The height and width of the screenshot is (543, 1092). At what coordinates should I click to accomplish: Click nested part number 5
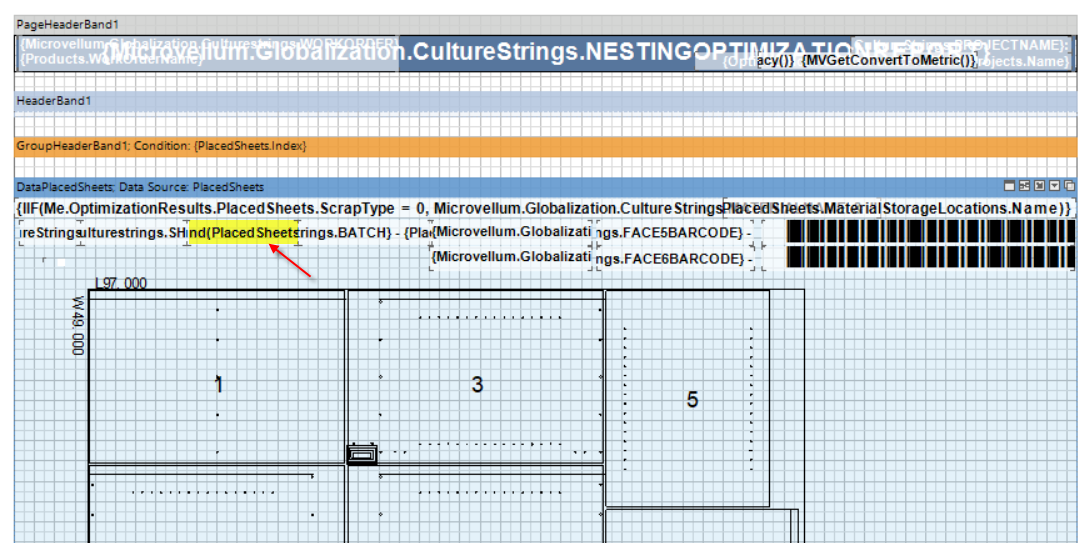click(692, 400)
